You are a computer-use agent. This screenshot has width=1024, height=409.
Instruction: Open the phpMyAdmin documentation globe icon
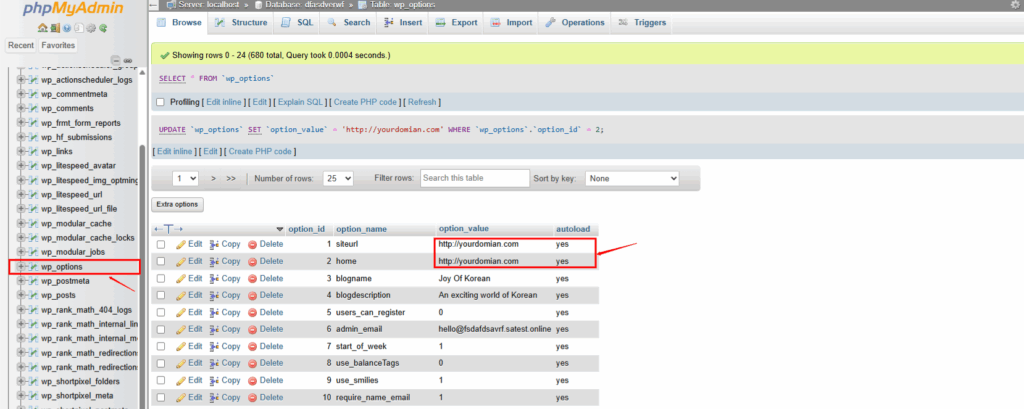[x=67, y=28]
